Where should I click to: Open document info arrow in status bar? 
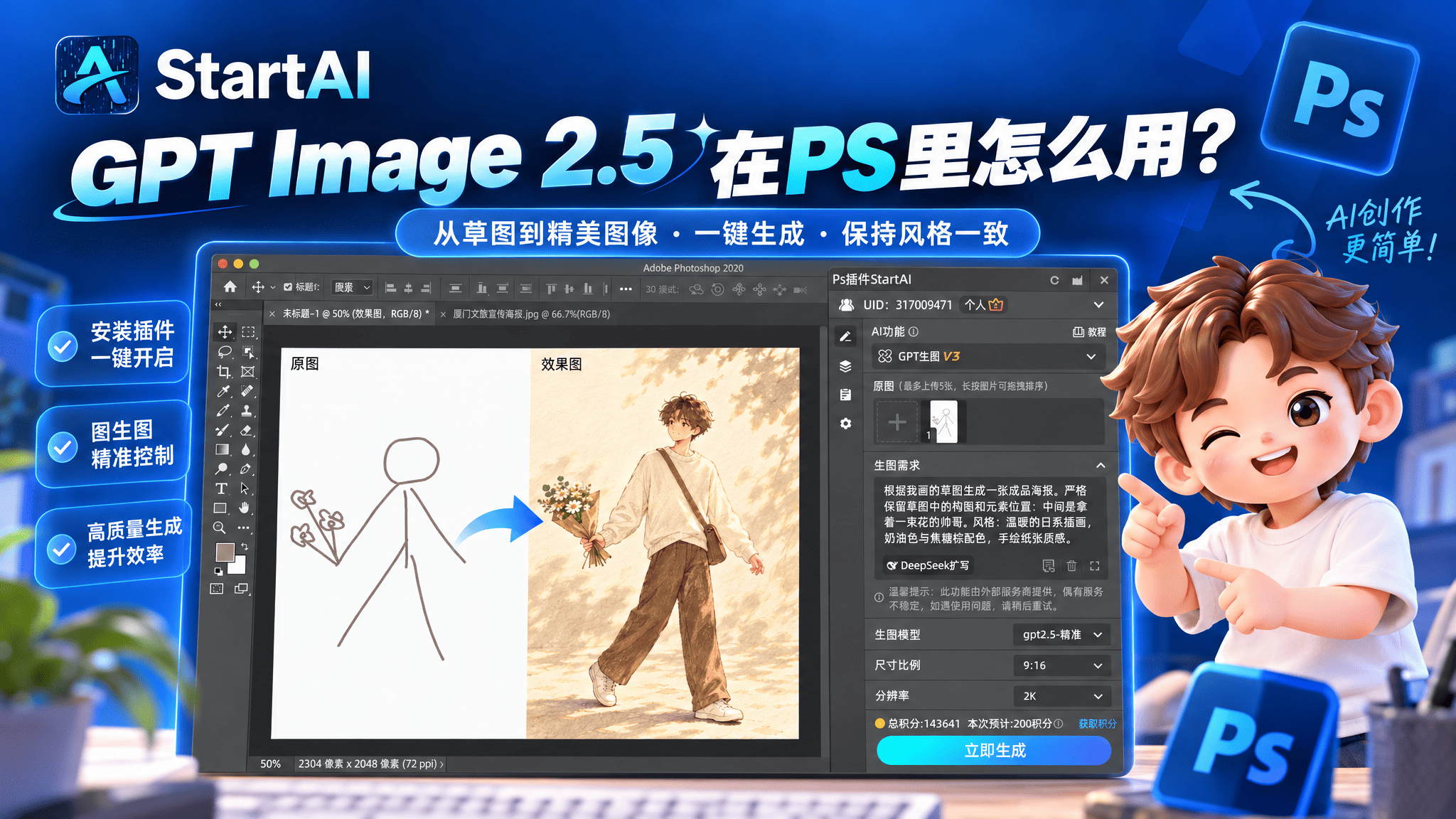coord(441,764)
